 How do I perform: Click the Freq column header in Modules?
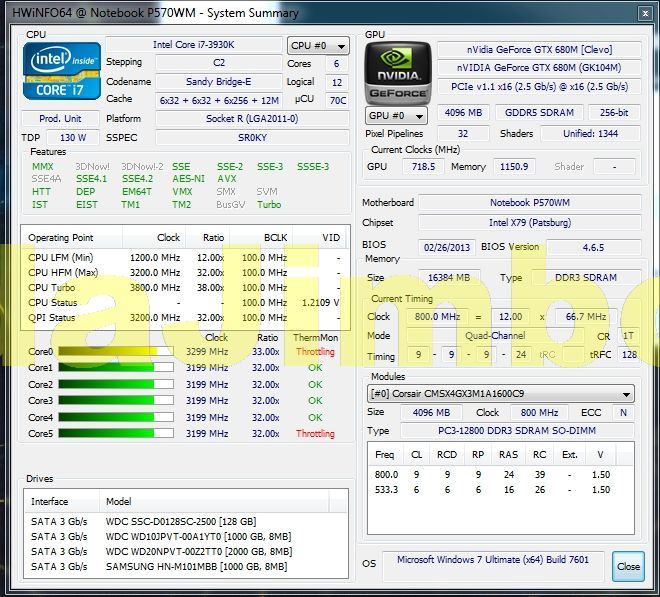(x=385, y=455)
